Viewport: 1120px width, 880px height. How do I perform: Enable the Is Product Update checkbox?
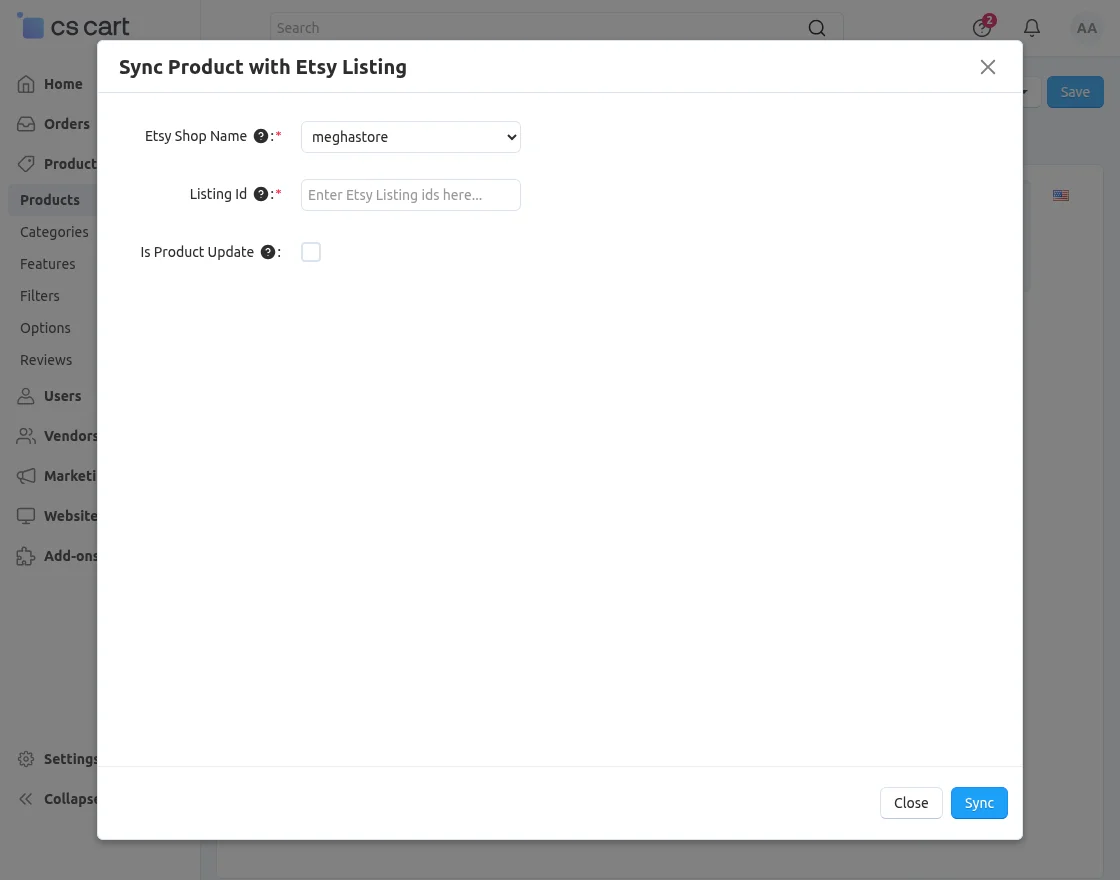click(x=311, y=252)
